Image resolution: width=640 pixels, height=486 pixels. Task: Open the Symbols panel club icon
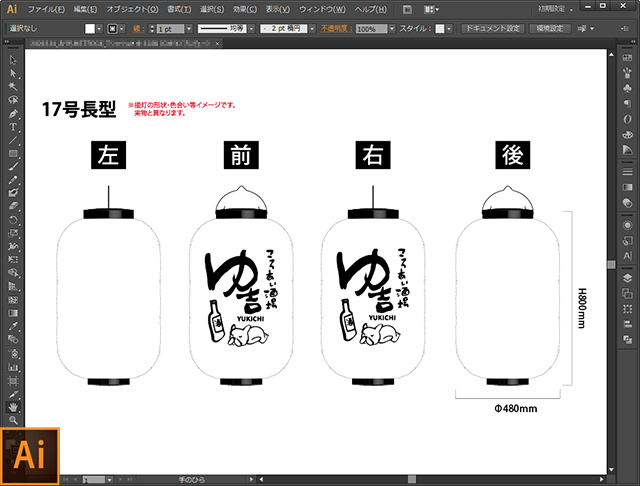click(x=627, y=88)
